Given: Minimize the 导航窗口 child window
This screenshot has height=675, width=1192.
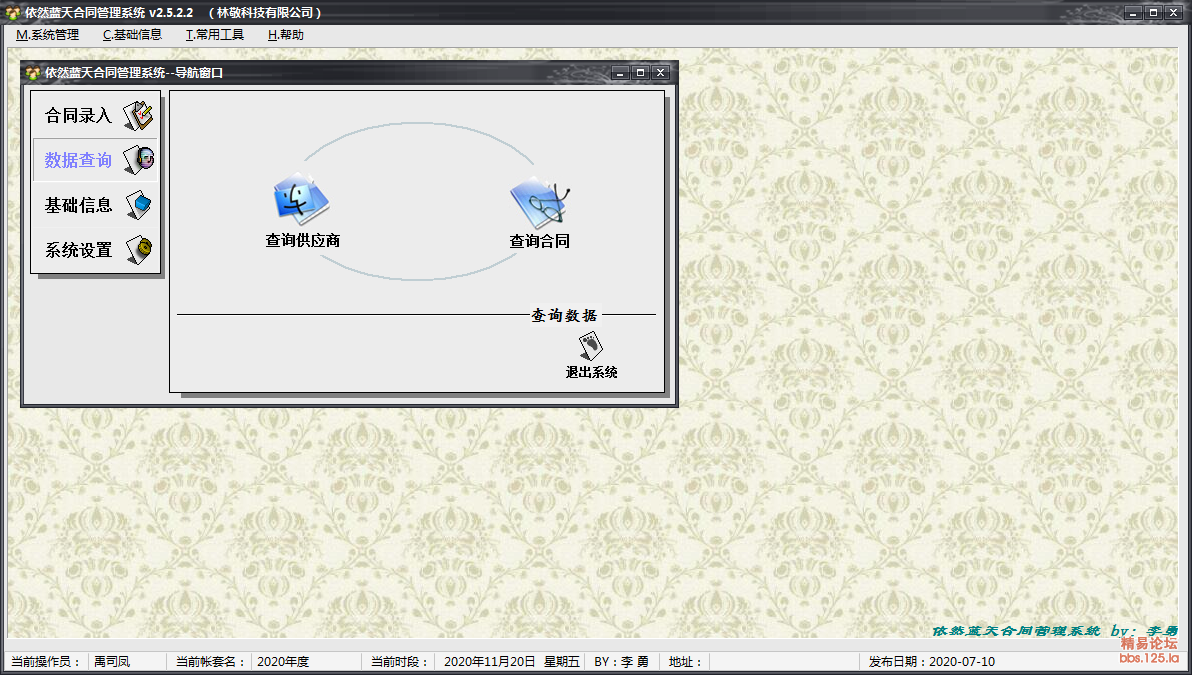Looking at the screenshot, I should (x=621, y=73).
